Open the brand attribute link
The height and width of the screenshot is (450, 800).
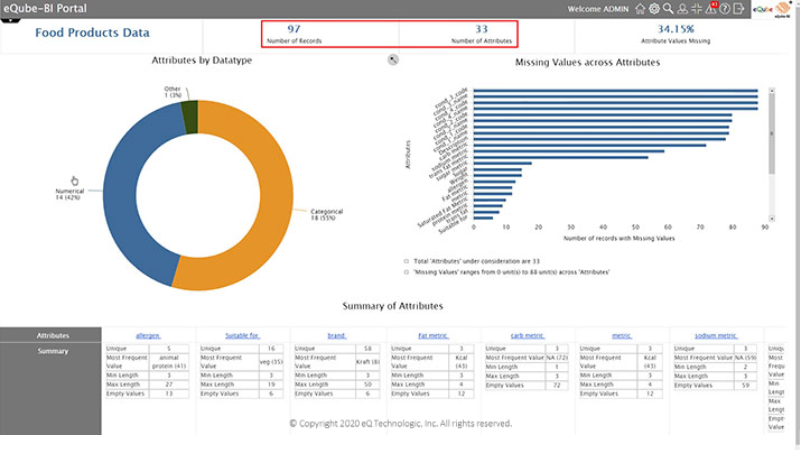coord(337,335)
